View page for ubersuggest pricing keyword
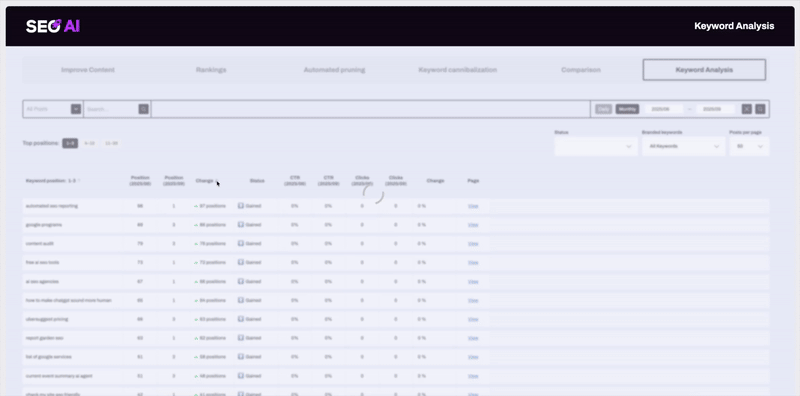Viewport: 800px width, 396px height. click(x=473, y=319)
